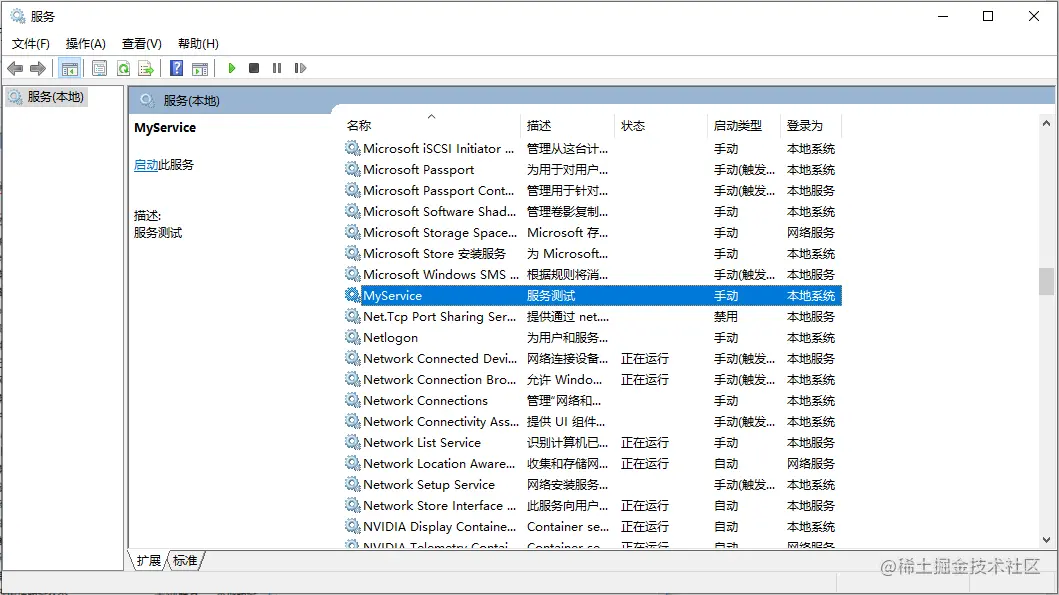Click gear icon beside Network Setup Service
The width and height of the screenshot is (1059, 595).
click(352, 484)
